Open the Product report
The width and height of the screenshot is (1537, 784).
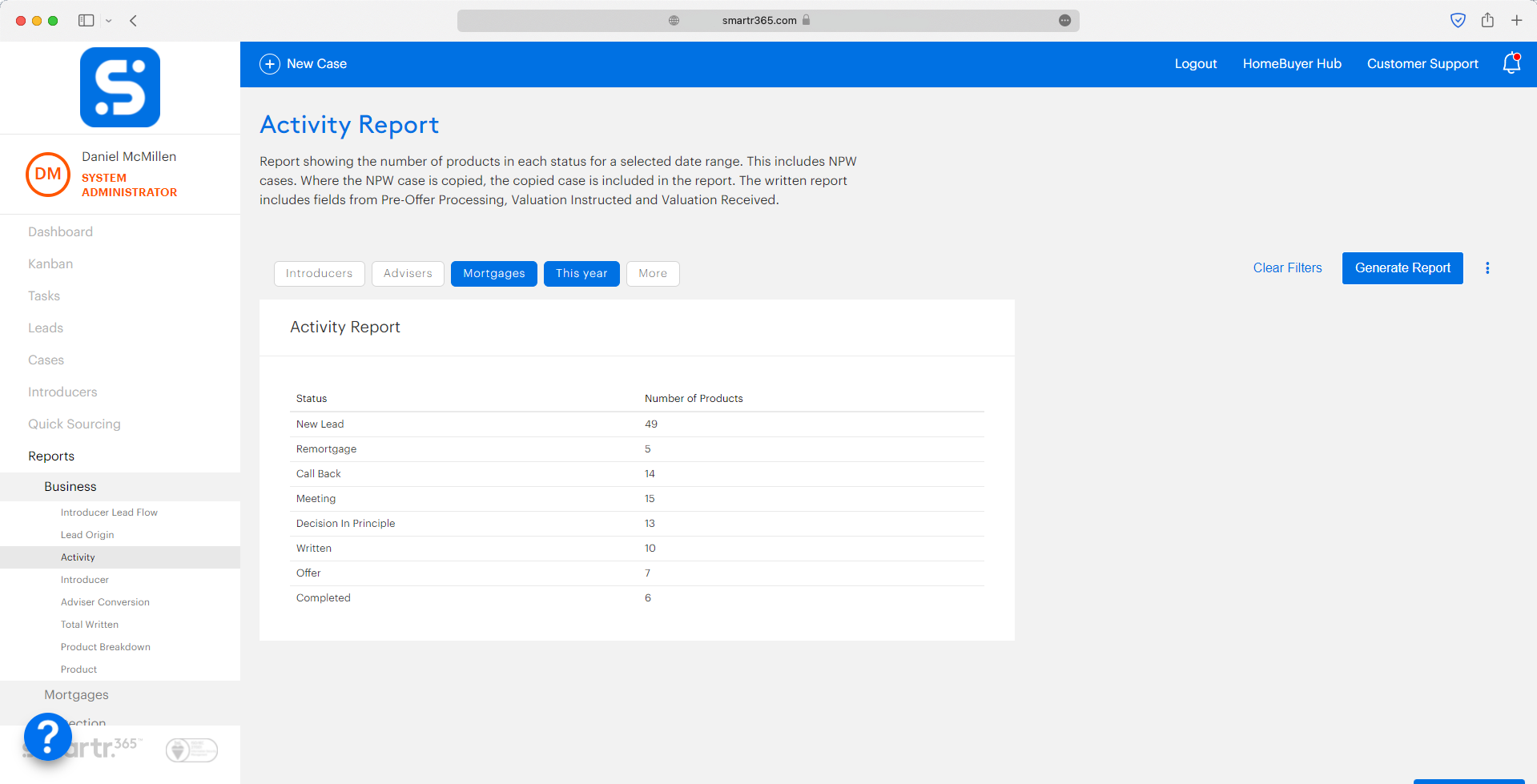(78, 669)
